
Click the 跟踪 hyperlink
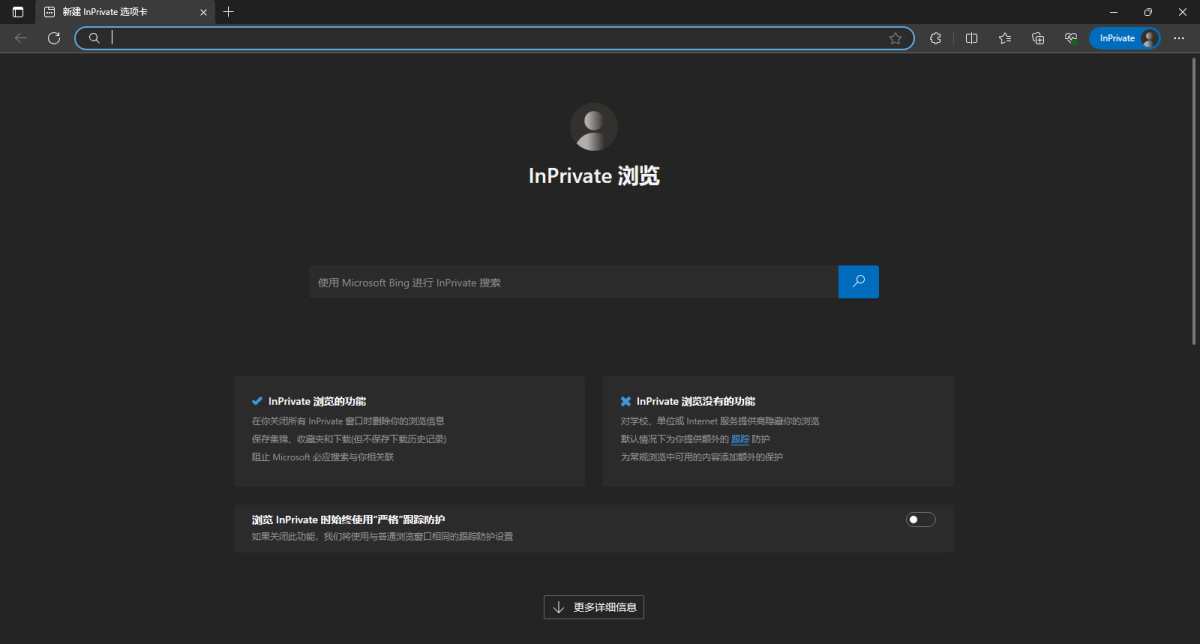pos(740,439)
